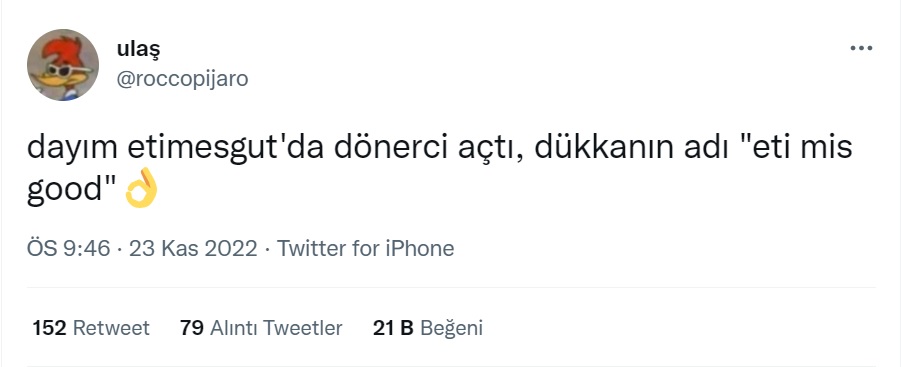
Task: Click the bold 79 quote count
Action: coord(192,328)
